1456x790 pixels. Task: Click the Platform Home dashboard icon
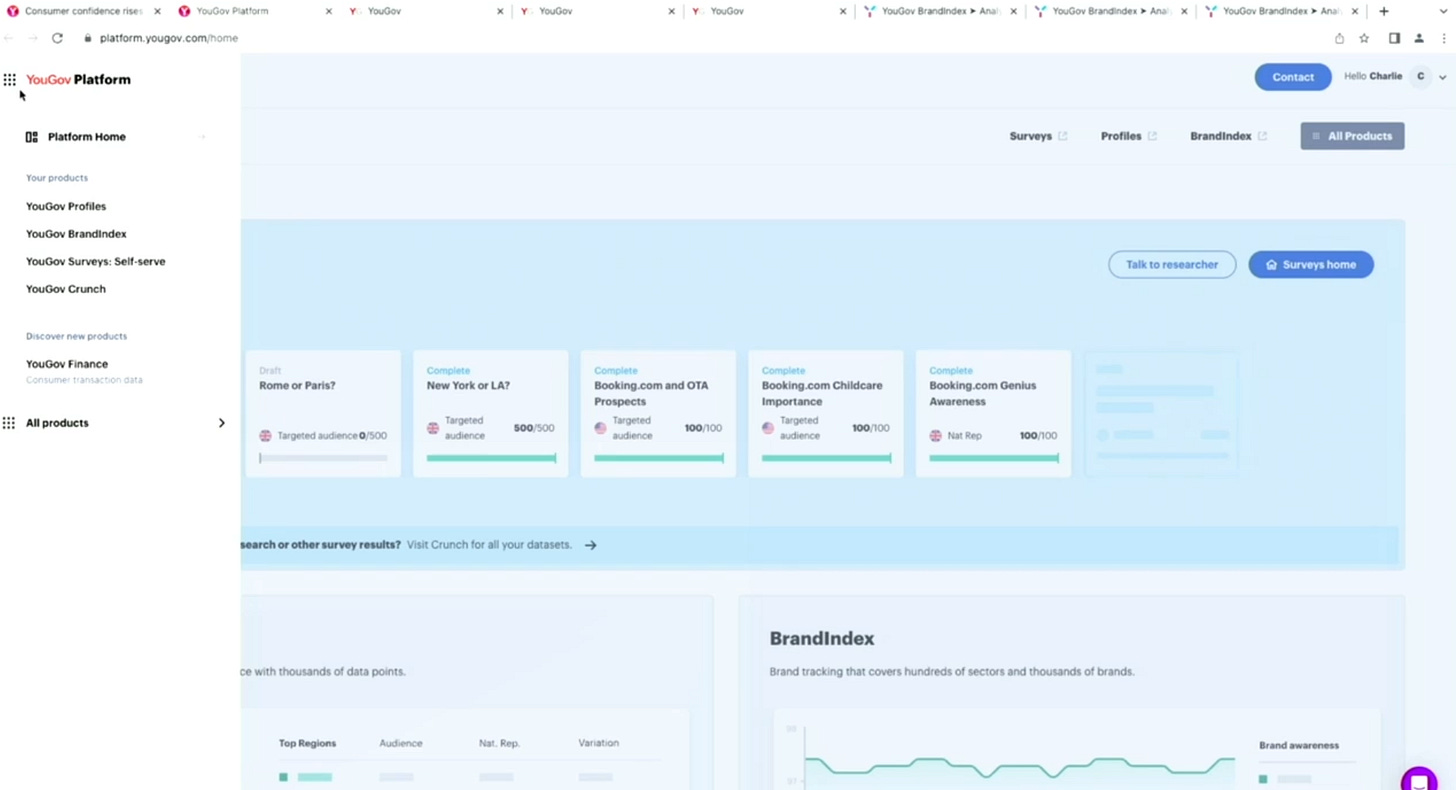coord(32,137)
